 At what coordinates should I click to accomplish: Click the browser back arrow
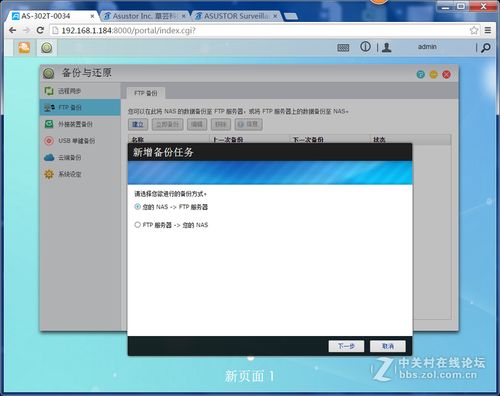[x=12, y=30]
